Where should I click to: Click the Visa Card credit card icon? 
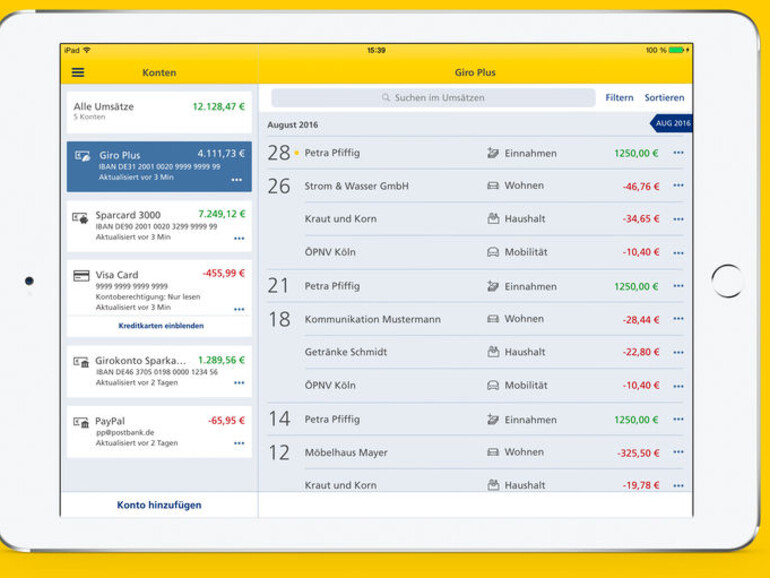click(x=81, y=275)
